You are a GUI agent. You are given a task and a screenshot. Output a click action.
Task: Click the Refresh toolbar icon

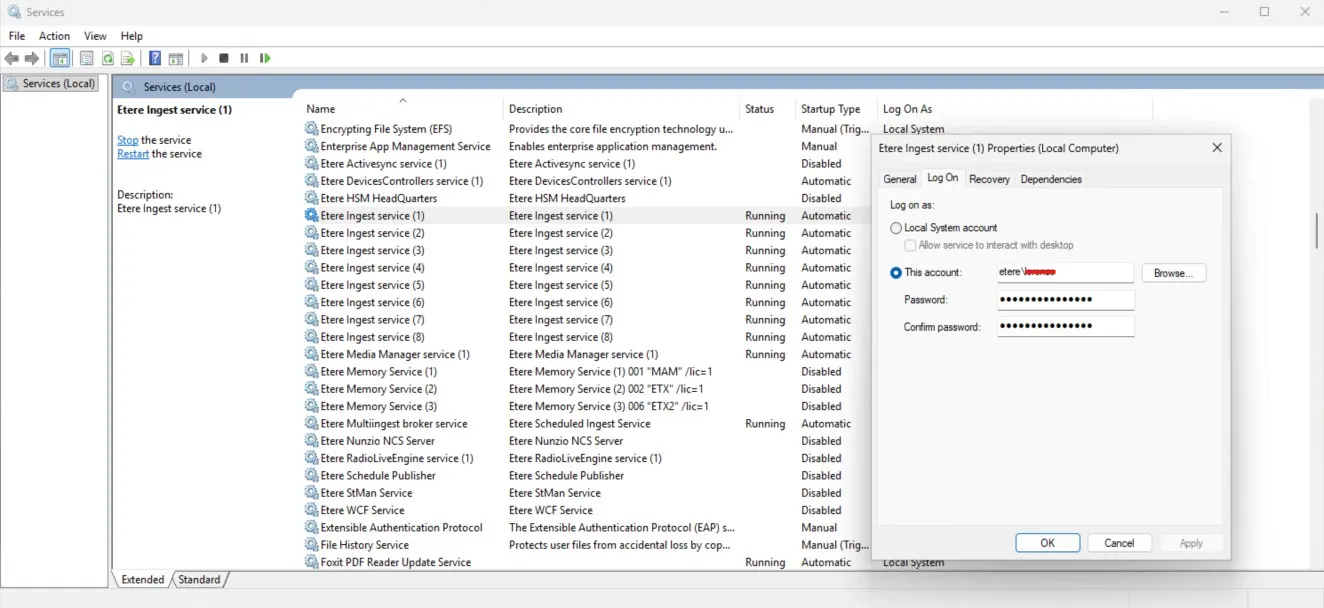(108, 59)
